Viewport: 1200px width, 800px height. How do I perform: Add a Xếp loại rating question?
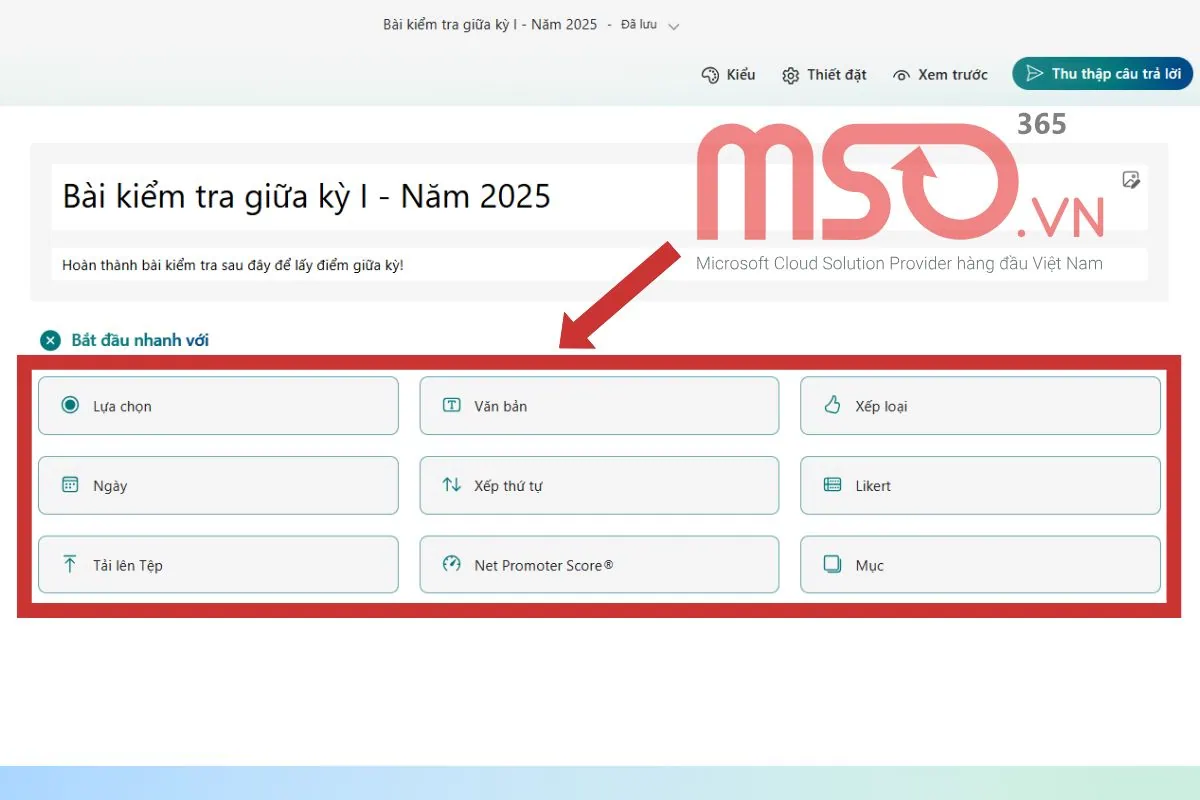pos(980,406)
